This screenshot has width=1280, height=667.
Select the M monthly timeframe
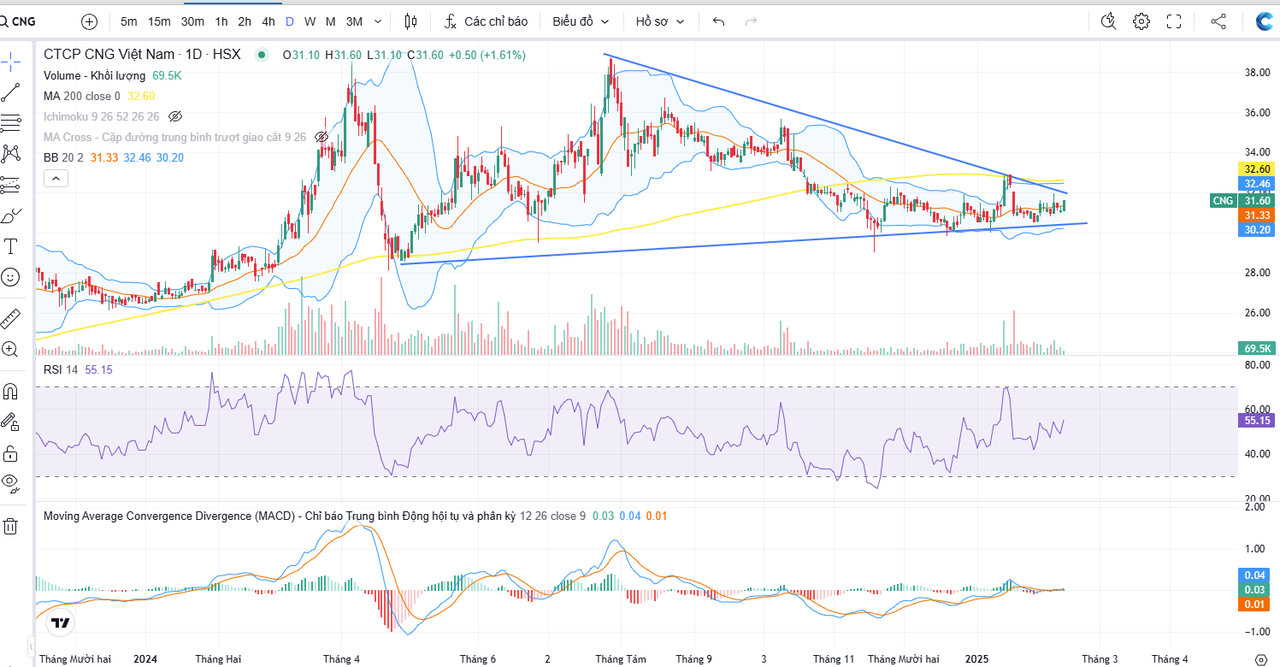point(330,21)
